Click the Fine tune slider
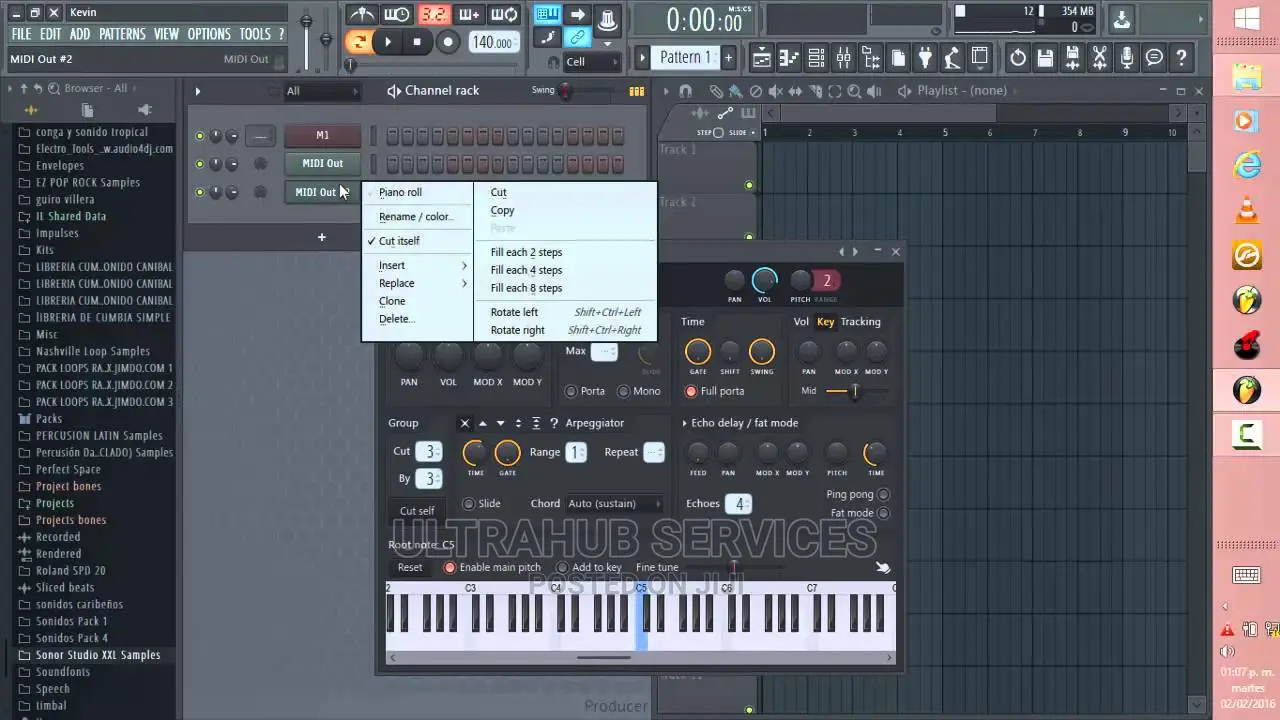 pos(735,568)
